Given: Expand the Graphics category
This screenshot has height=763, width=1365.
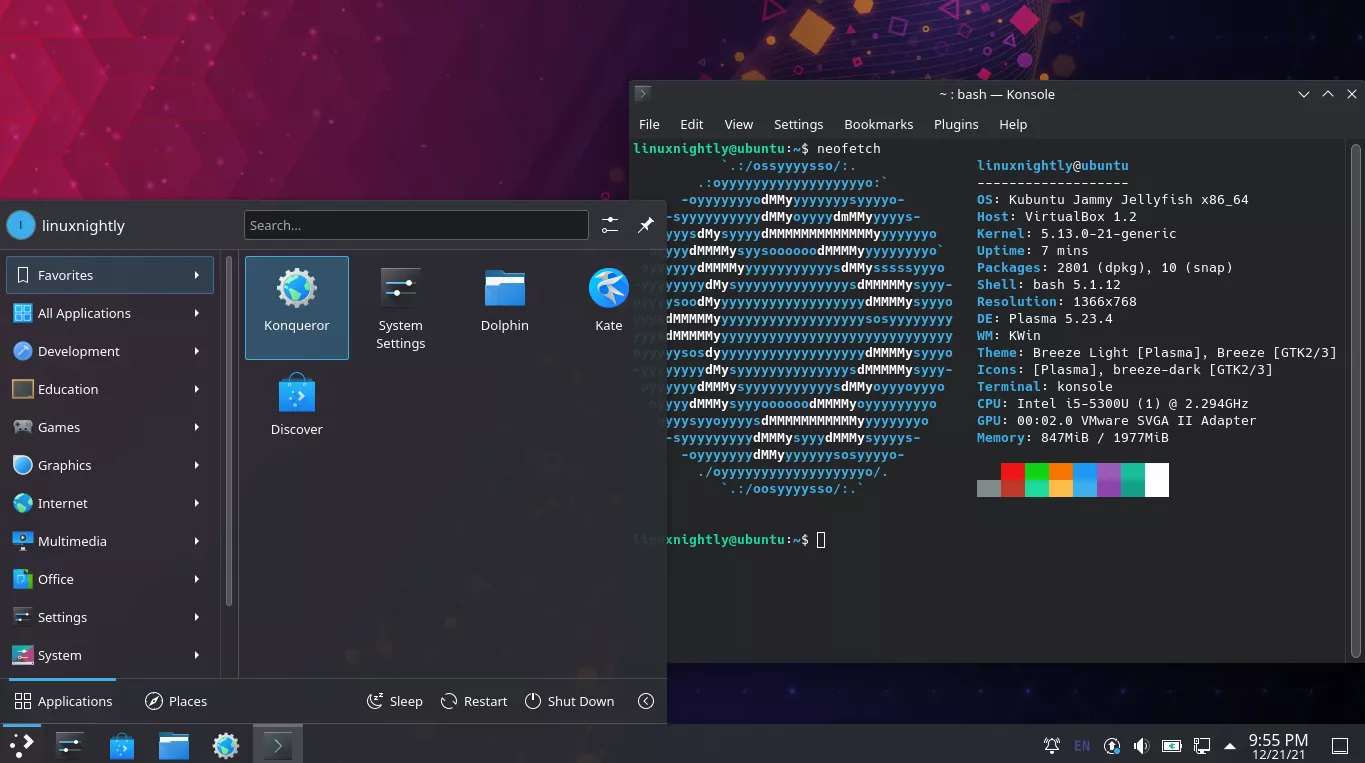Looking at the screenshot, I should coord(110,465).
